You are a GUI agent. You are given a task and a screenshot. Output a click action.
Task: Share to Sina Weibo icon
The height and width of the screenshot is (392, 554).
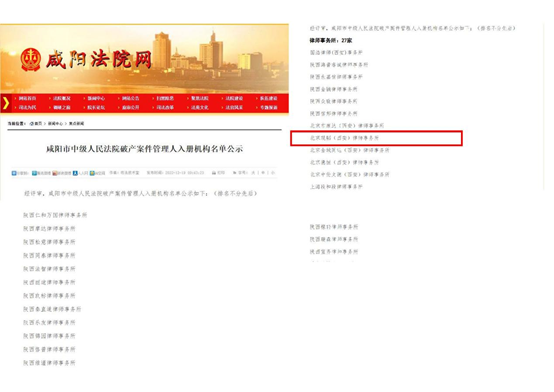pyautogui.click(x=54, y=173)
